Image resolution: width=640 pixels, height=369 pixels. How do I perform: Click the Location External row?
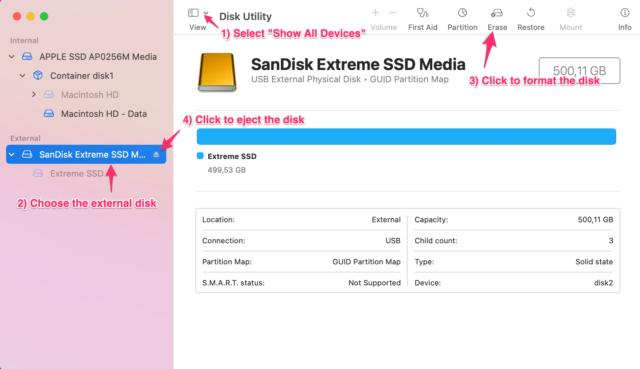[x=301, y=220]
